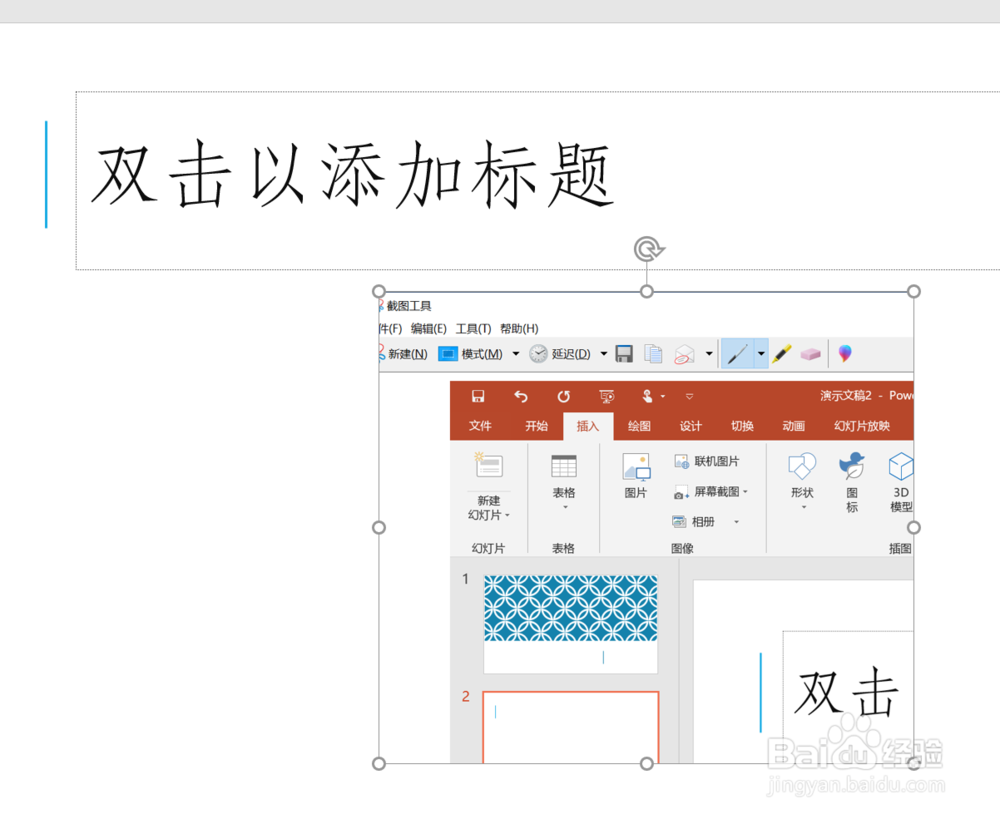Open the 屏幕截图 screenshot dropdown
This screenshot has height=819, width=1000.
[710, 492]
